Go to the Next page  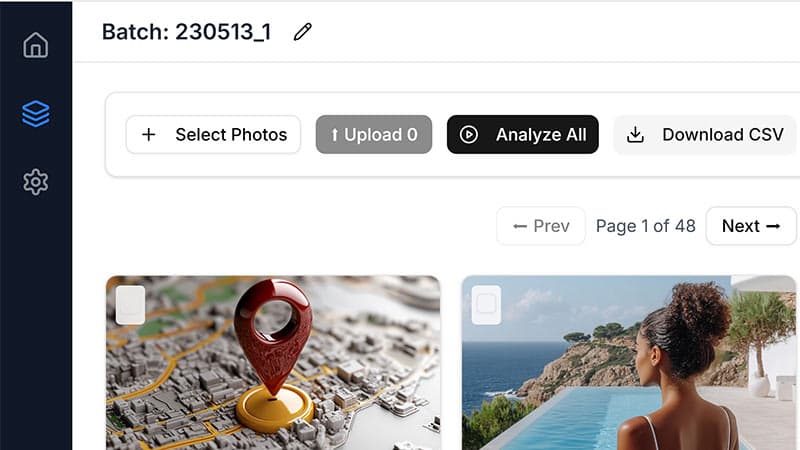[x=750, y=226]
